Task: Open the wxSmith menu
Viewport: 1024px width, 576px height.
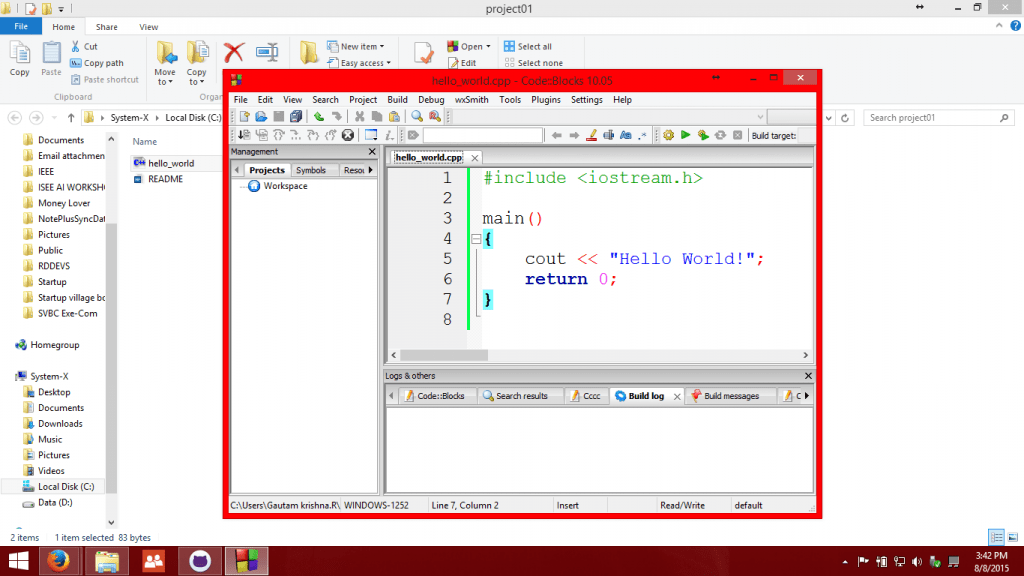Action: click(472, 100)
